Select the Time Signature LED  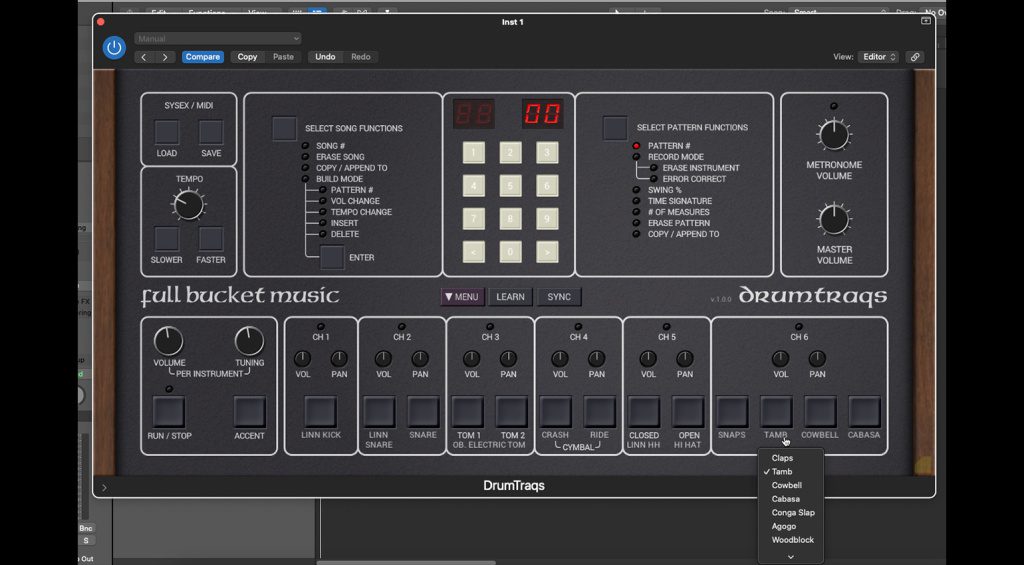coord(636,201)
